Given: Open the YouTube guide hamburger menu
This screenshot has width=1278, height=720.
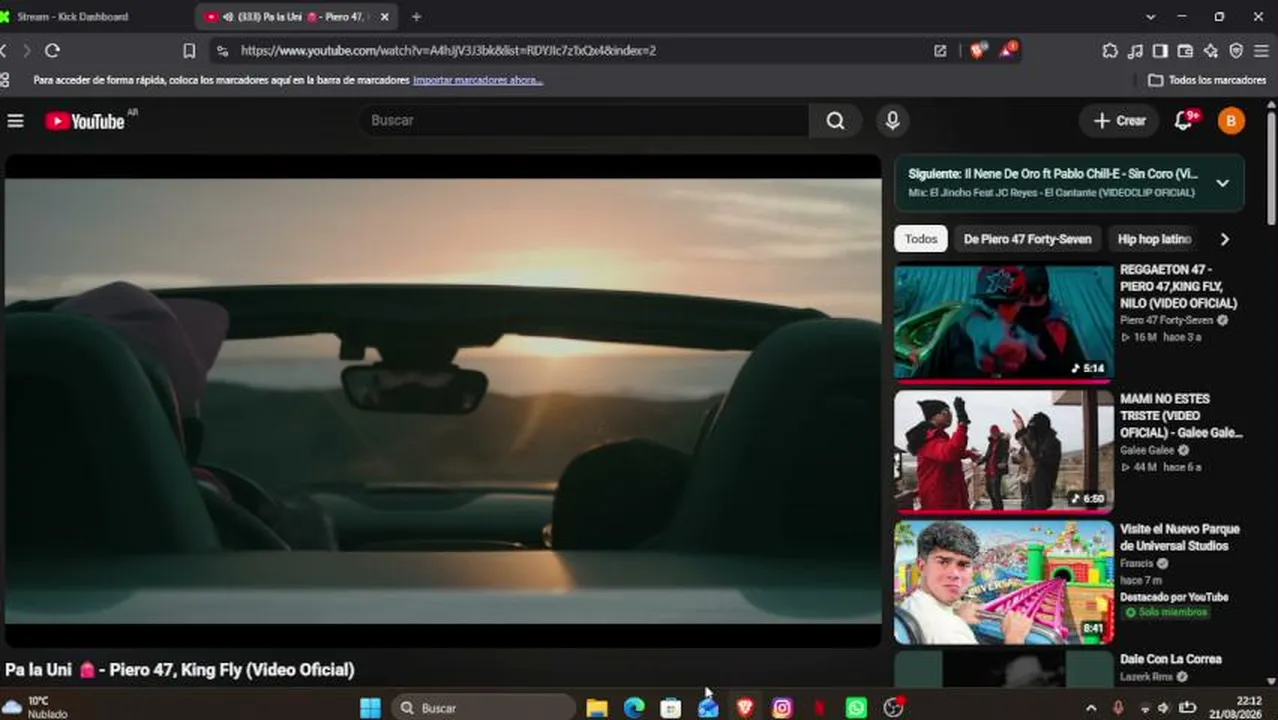Looking at the screenshot, I should 15,121.
